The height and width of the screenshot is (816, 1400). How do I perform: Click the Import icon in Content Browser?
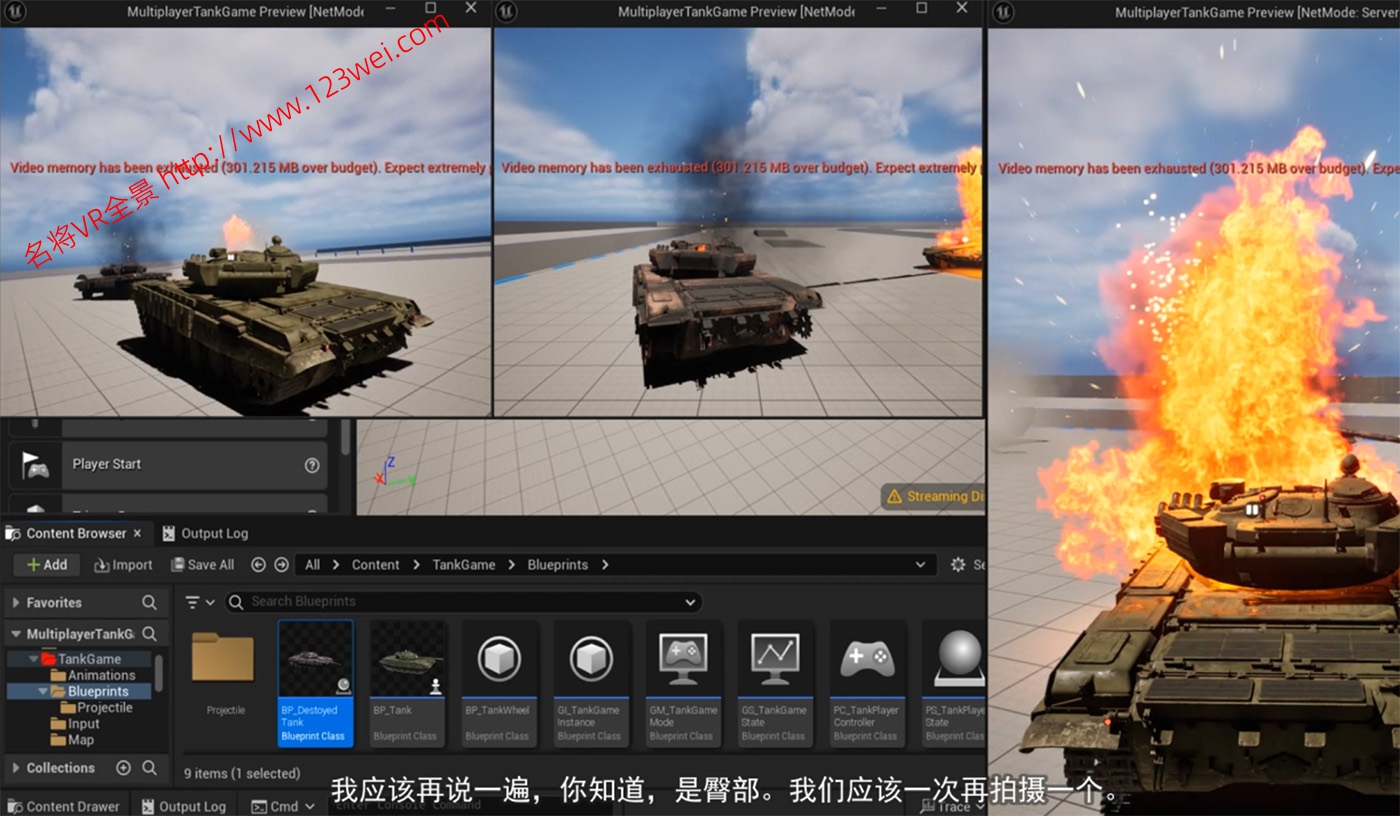(122, 564)
